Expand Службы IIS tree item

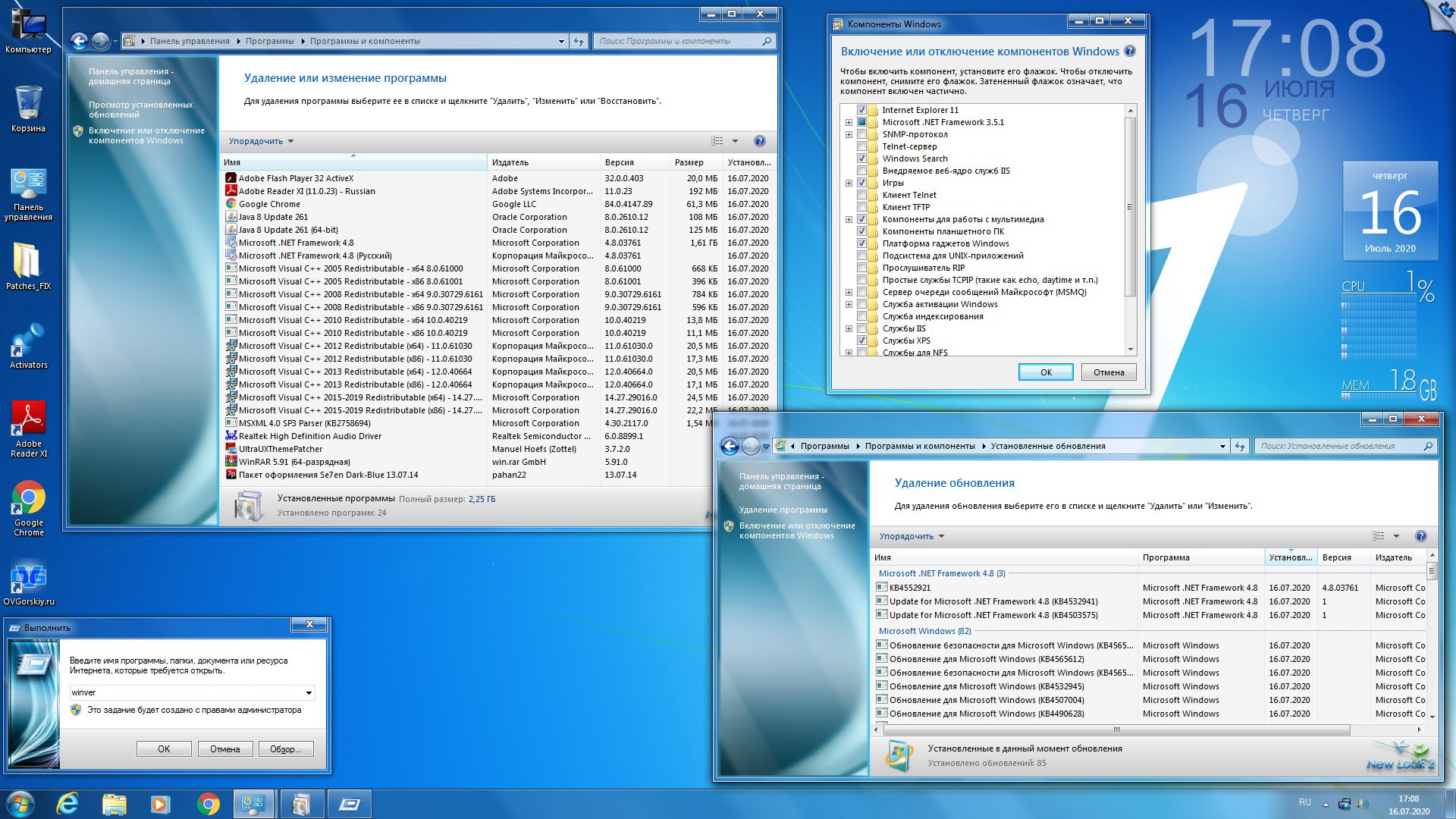848,328
